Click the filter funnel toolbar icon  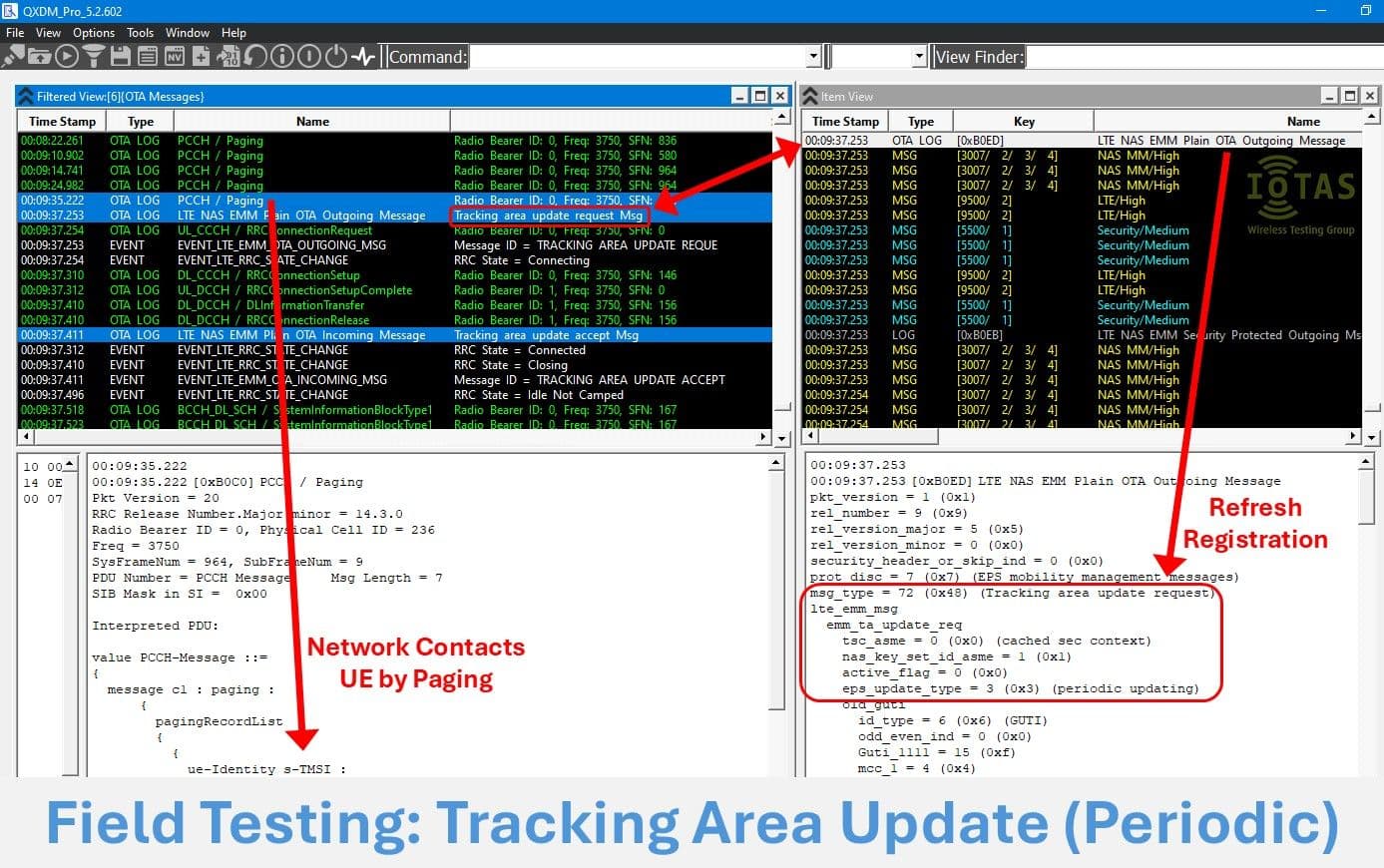[94, 57]
